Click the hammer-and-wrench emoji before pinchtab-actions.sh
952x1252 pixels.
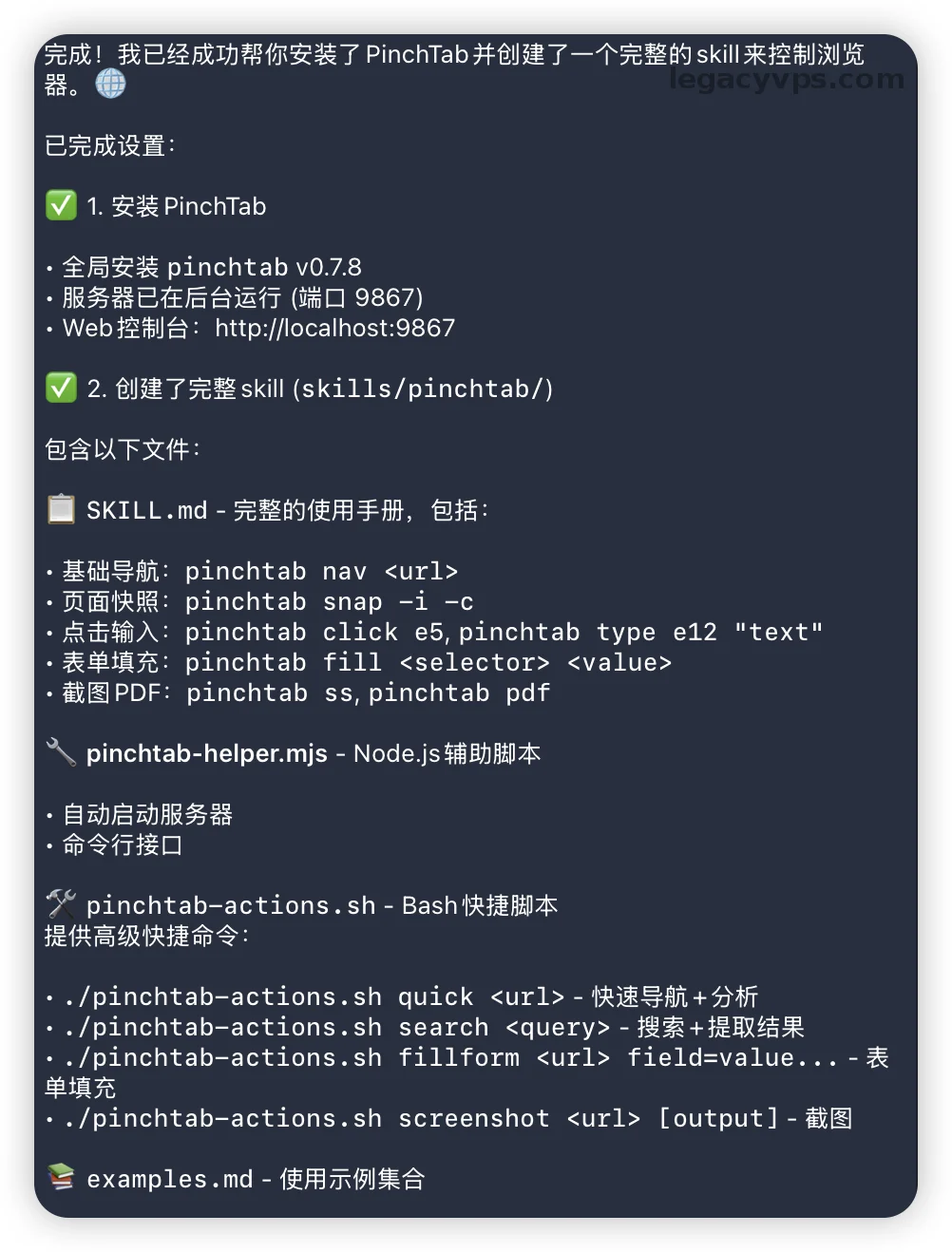point(61,903)
